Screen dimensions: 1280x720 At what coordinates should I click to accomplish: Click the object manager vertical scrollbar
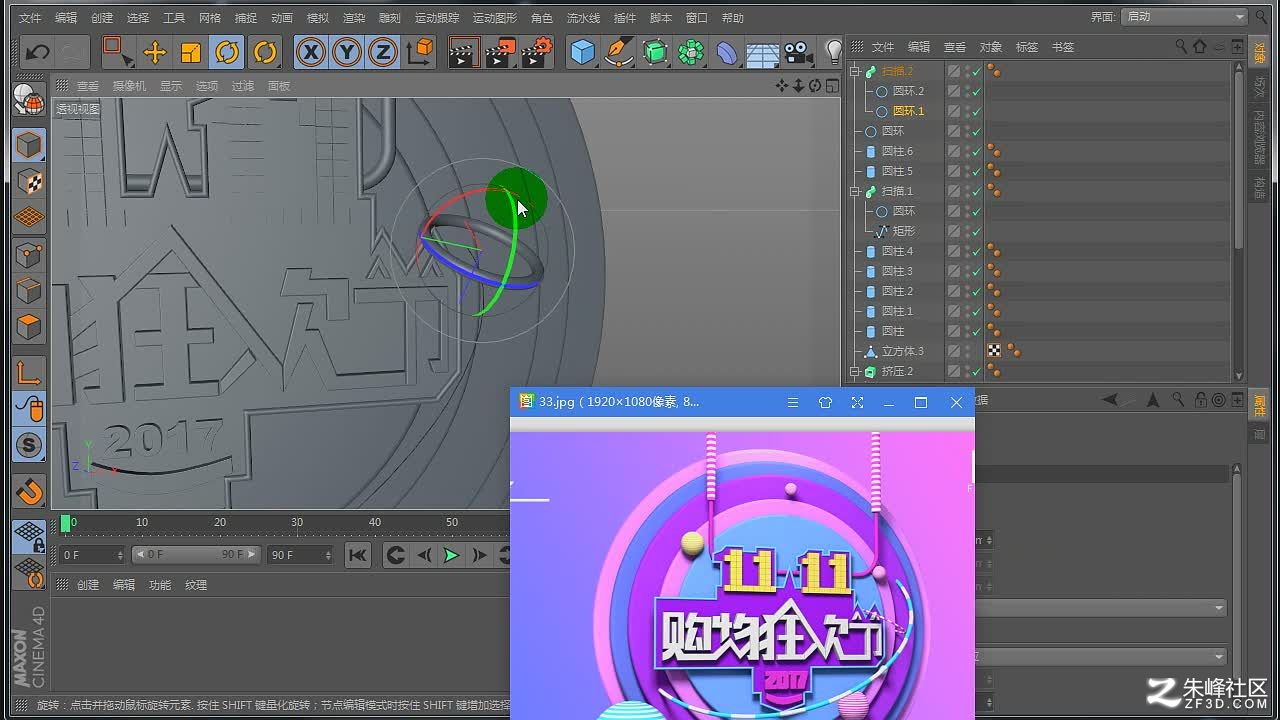1239,160
